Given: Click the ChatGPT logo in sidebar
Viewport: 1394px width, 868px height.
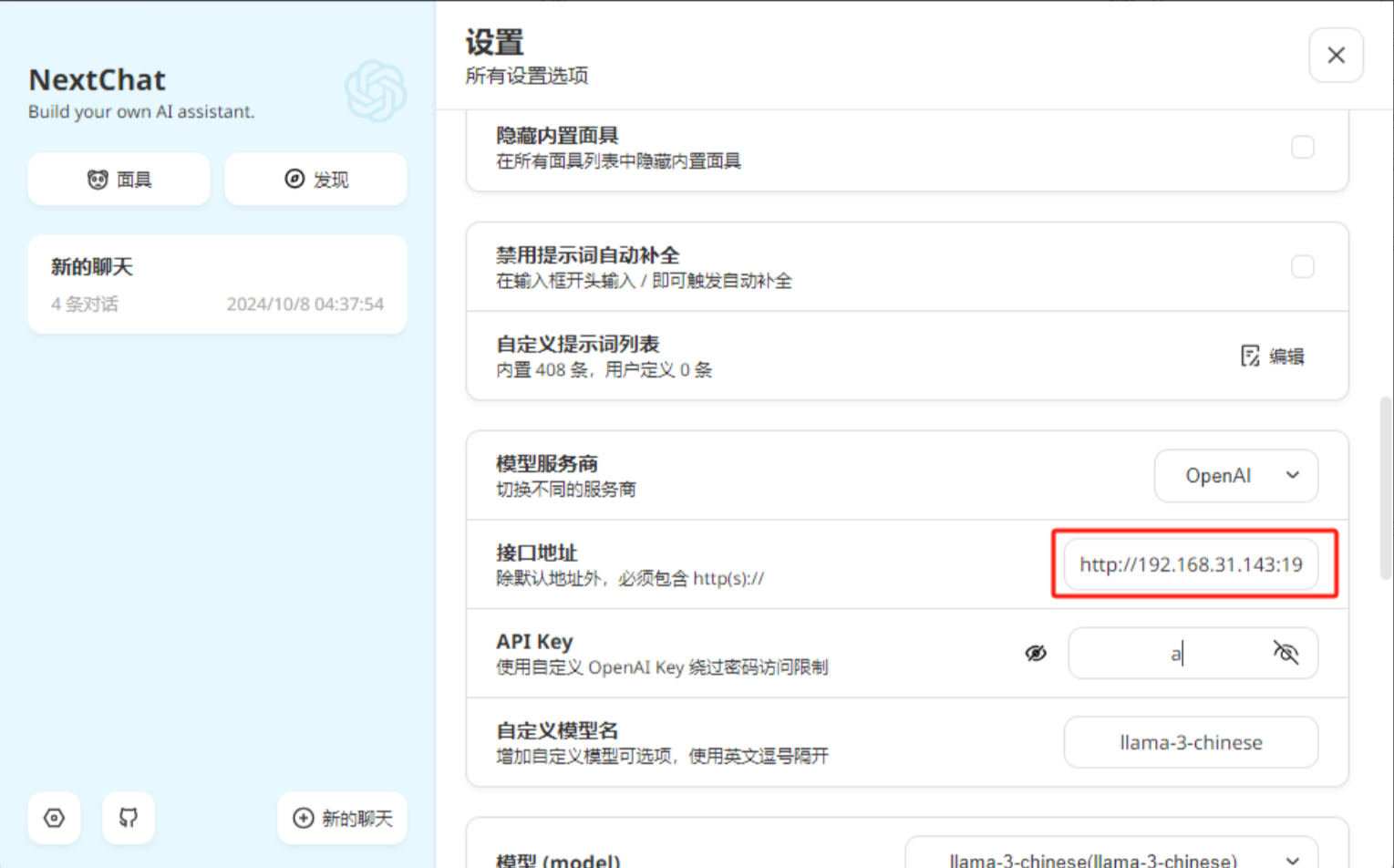Looking at the screenshot, I should point(375,91).
